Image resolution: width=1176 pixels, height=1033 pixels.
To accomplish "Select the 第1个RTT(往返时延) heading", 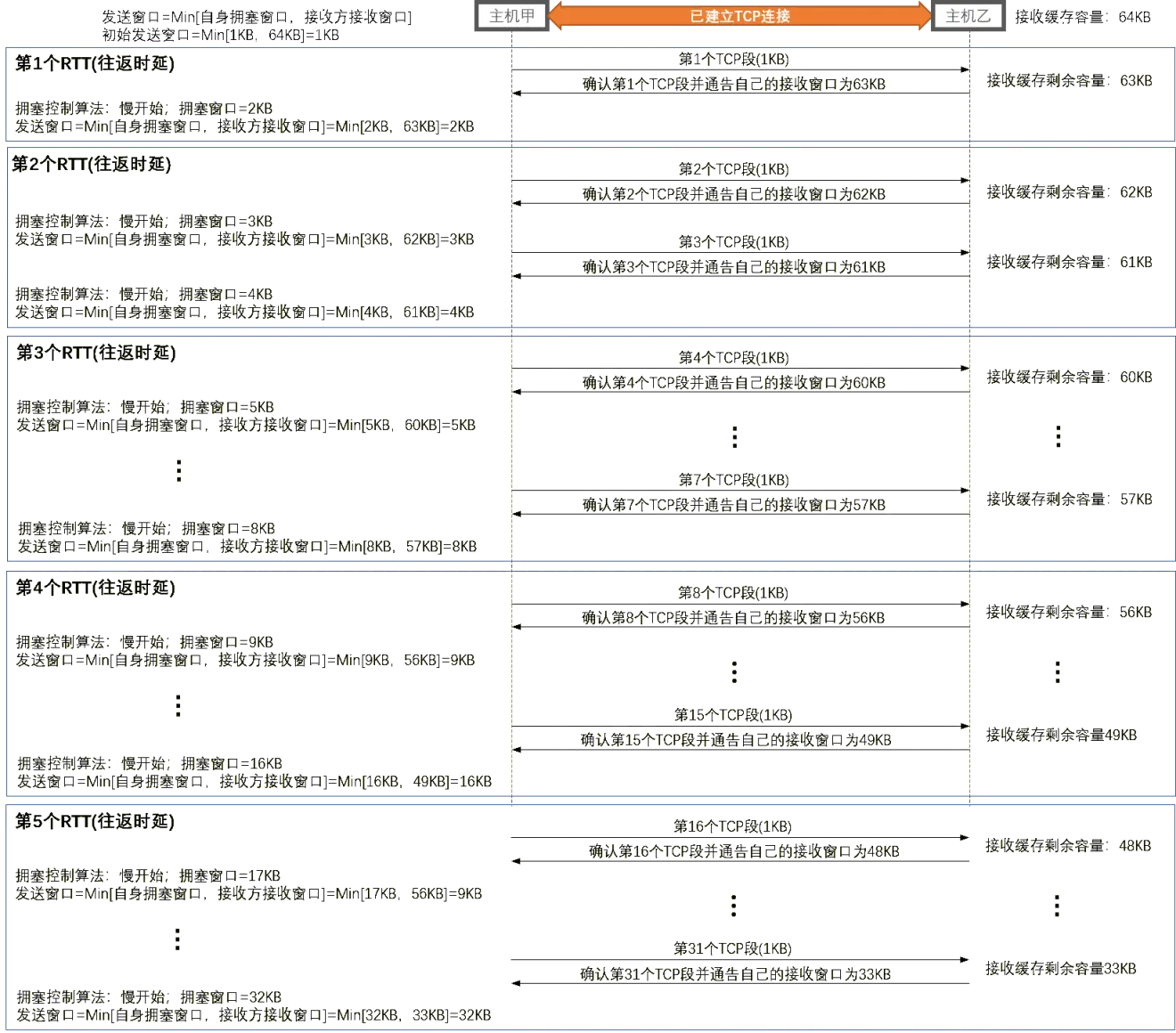I will click(94, 63).
